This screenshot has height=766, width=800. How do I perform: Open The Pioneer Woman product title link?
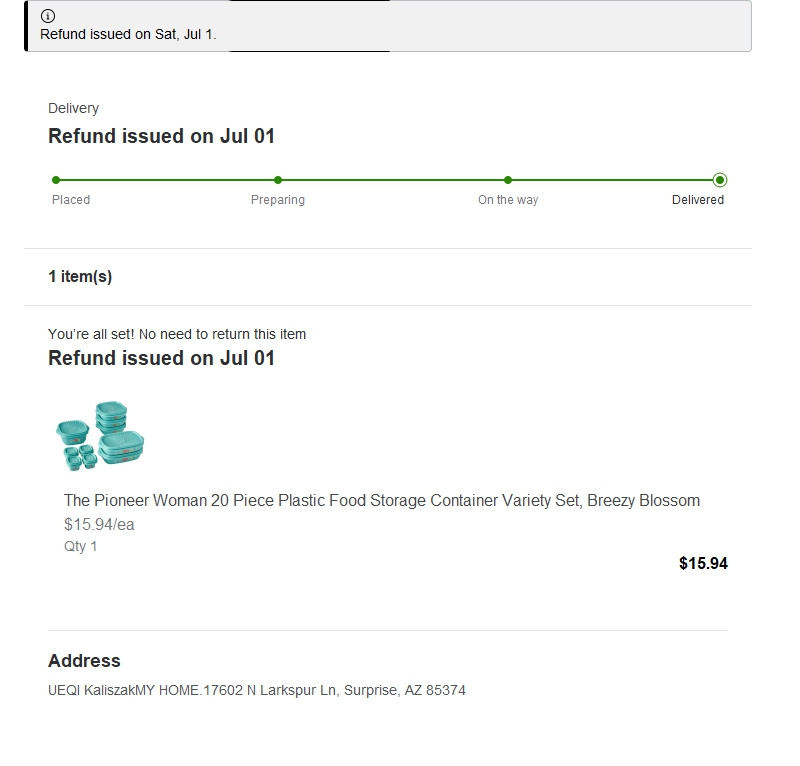tap(381, 500)
